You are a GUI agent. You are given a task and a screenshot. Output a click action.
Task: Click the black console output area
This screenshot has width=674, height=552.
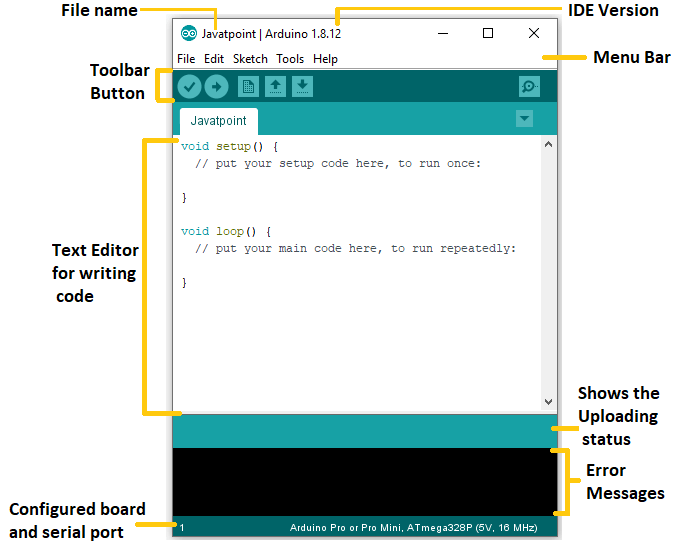(x=365, y=481)
